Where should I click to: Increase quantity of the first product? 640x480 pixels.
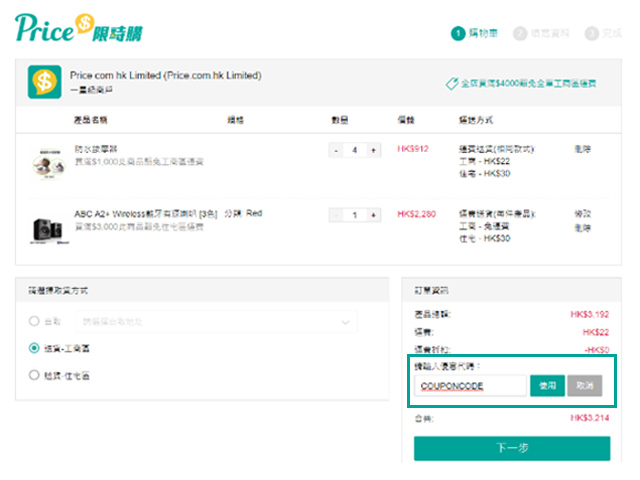pyautogui.click(x=374, y=150)
